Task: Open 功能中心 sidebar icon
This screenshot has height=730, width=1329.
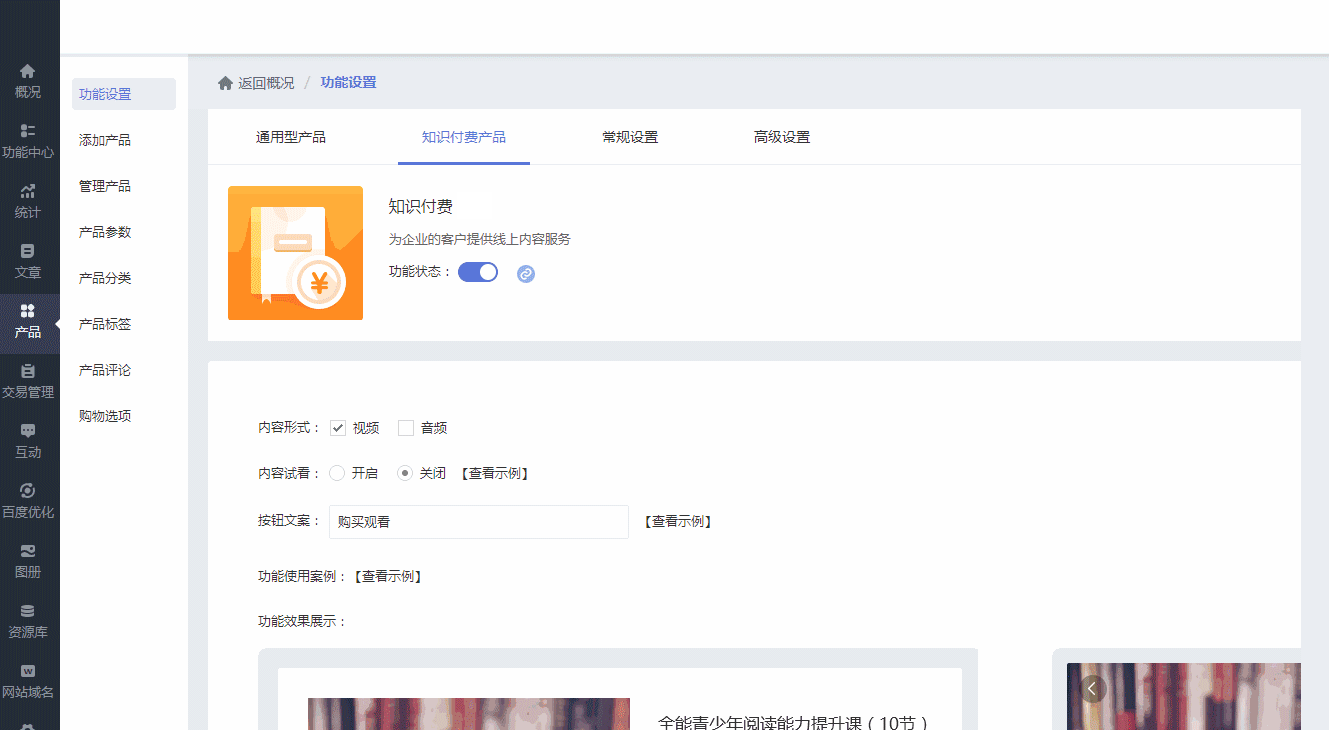Action: pos(28,131)
